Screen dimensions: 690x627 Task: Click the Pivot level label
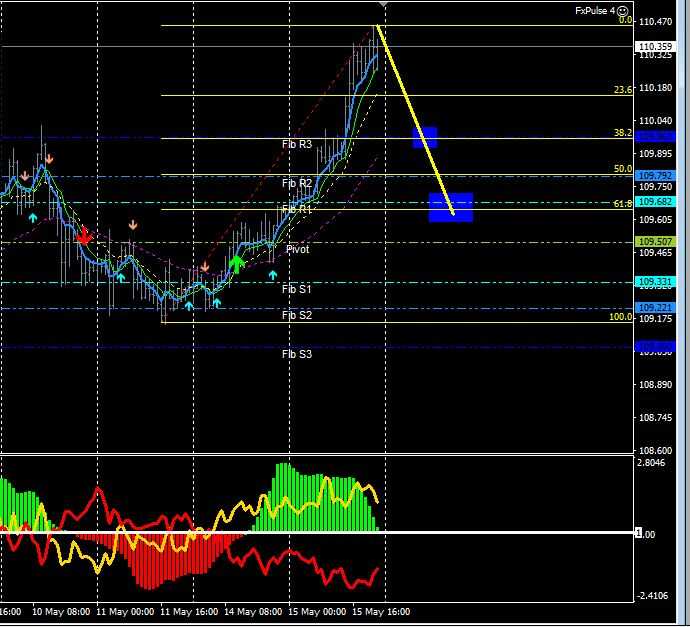point(297,249)
